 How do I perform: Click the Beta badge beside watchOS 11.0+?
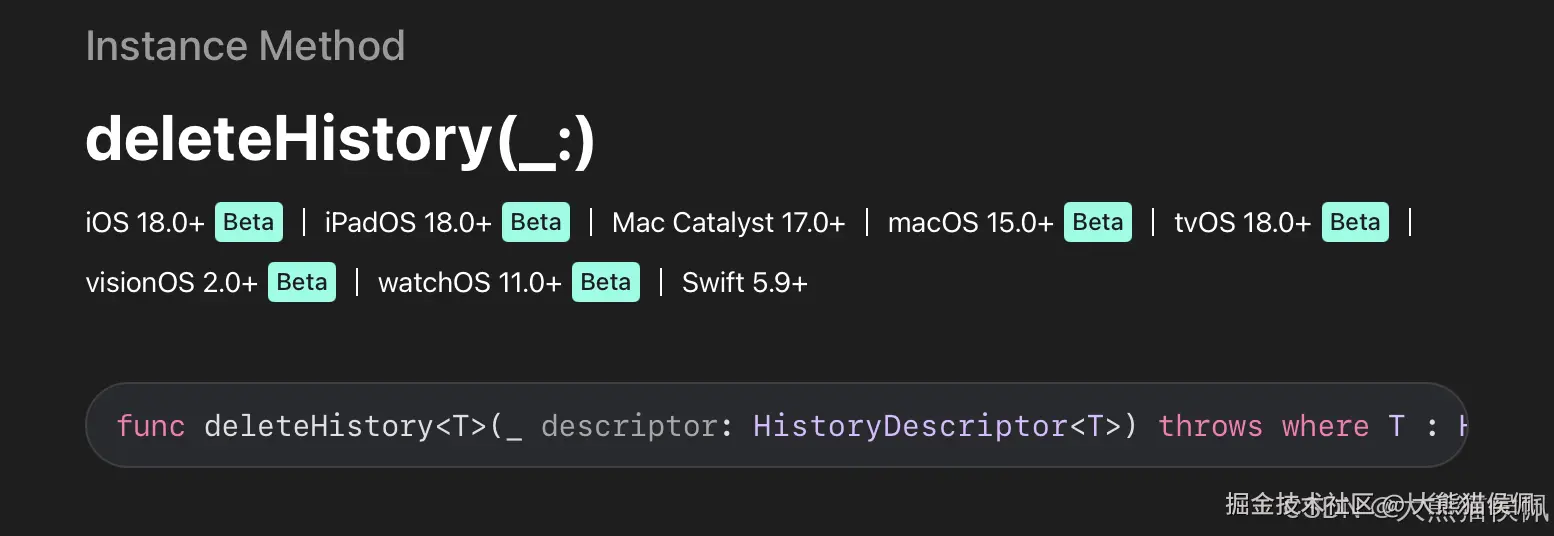click(x=606, y=283)
